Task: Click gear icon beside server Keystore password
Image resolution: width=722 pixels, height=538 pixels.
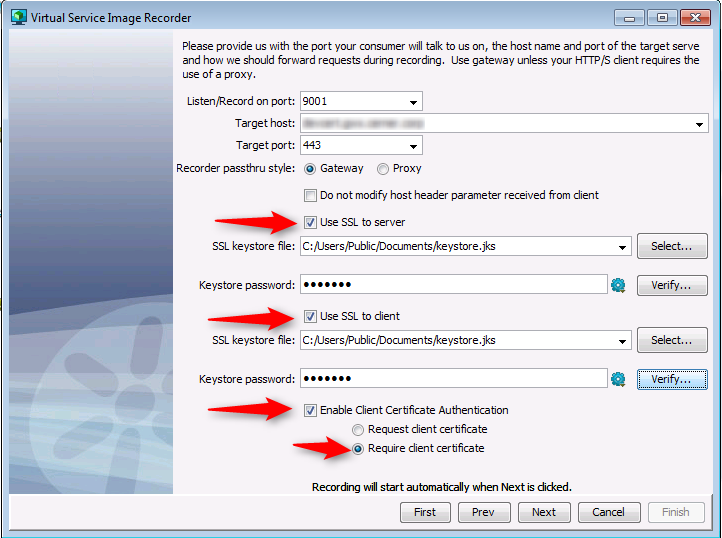Action: click(618, 285)
